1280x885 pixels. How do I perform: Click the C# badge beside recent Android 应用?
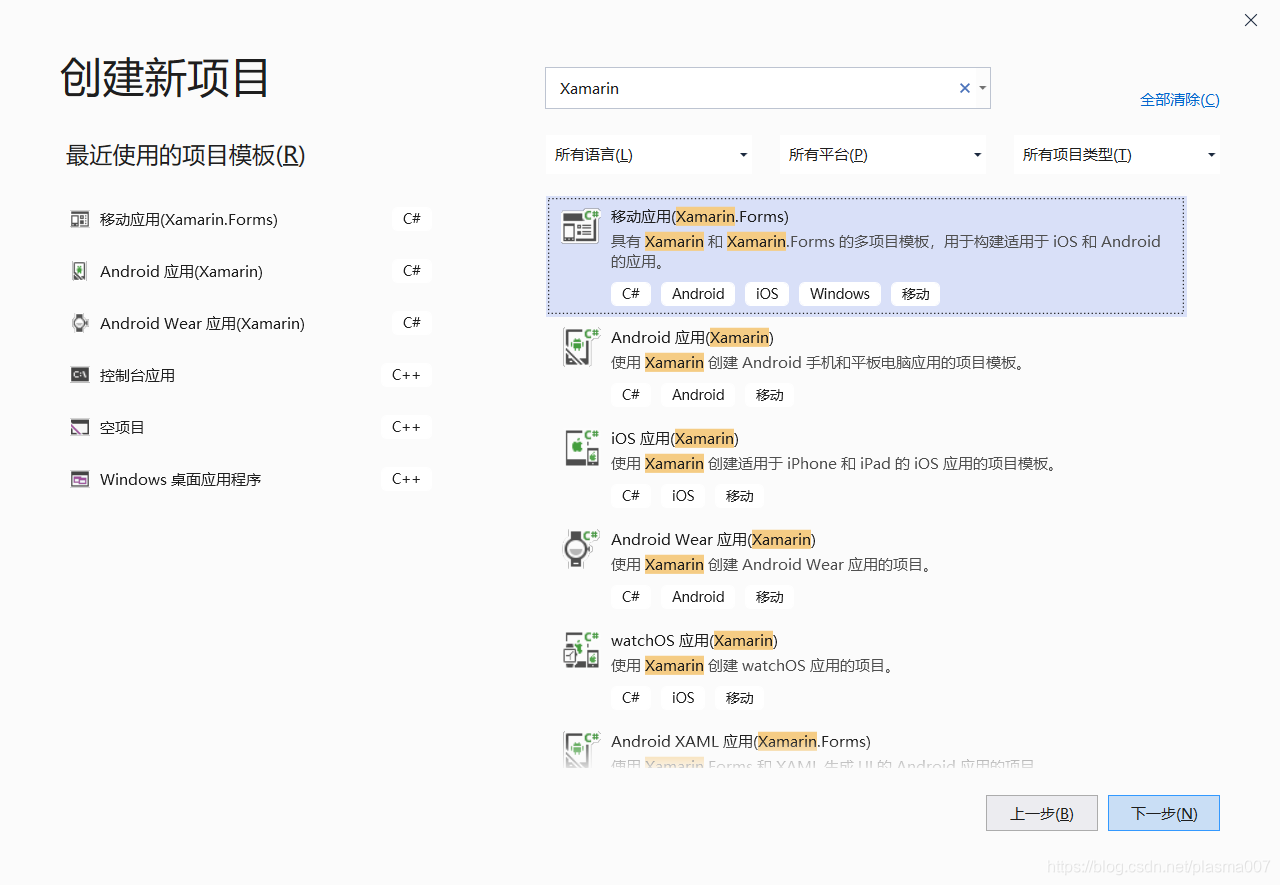(412, 271)
